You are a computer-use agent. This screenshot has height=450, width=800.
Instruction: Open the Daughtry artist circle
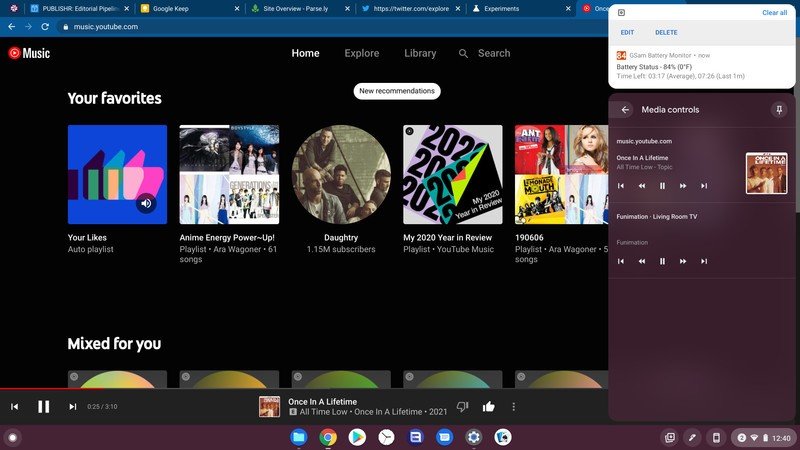(341, 174)
